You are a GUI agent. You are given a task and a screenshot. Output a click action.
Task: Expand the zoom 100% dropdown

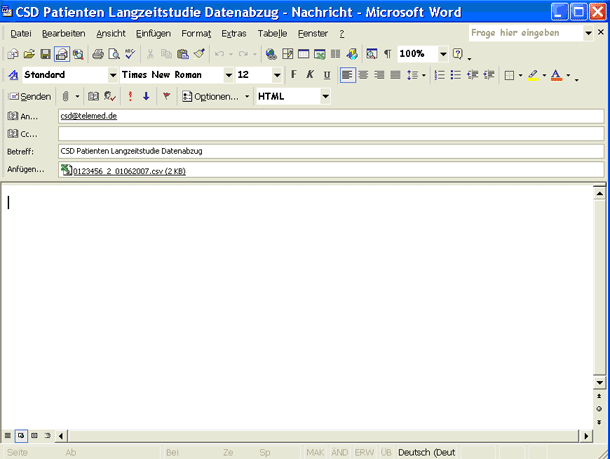443,54
